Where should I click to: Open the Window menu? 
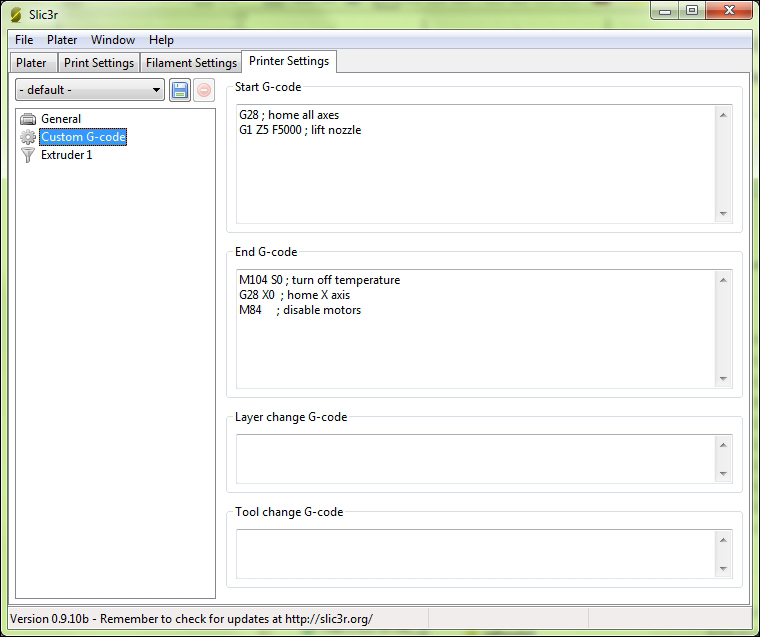coord(113,40)
